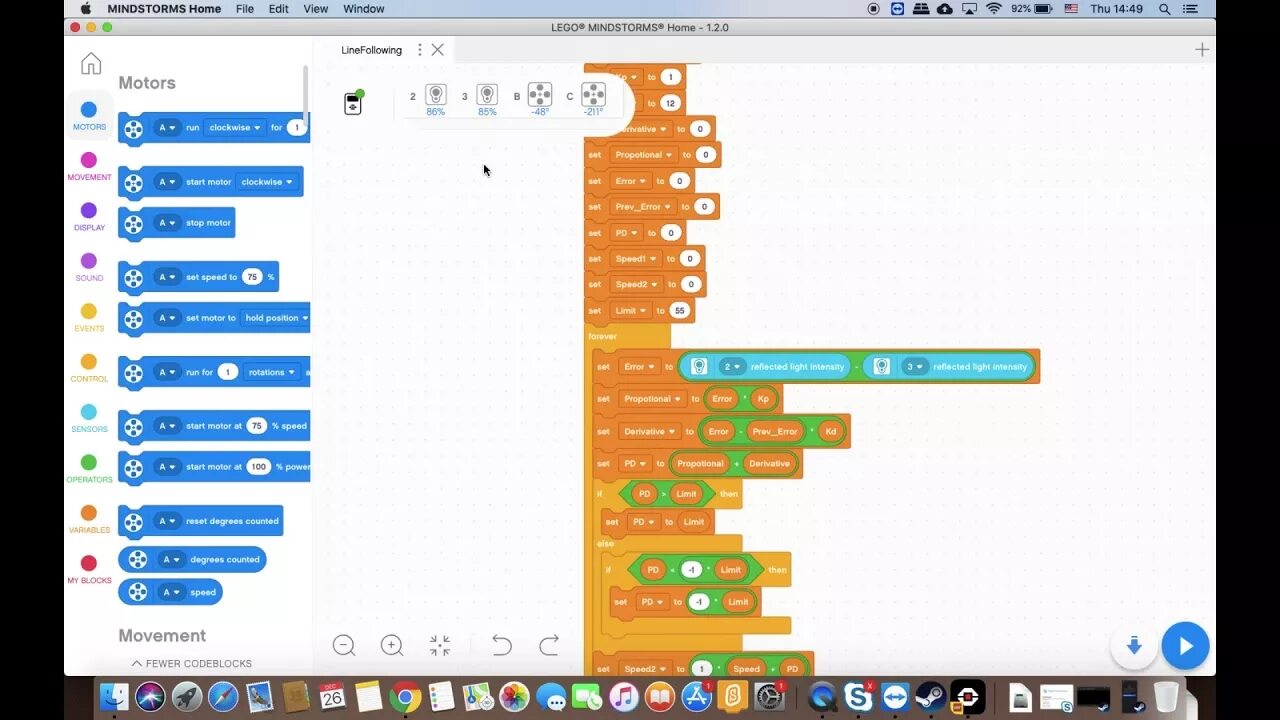Screen dimensions: 1280x720
Task: Switch to the LineFollowing tab
Action: [371, 50]
